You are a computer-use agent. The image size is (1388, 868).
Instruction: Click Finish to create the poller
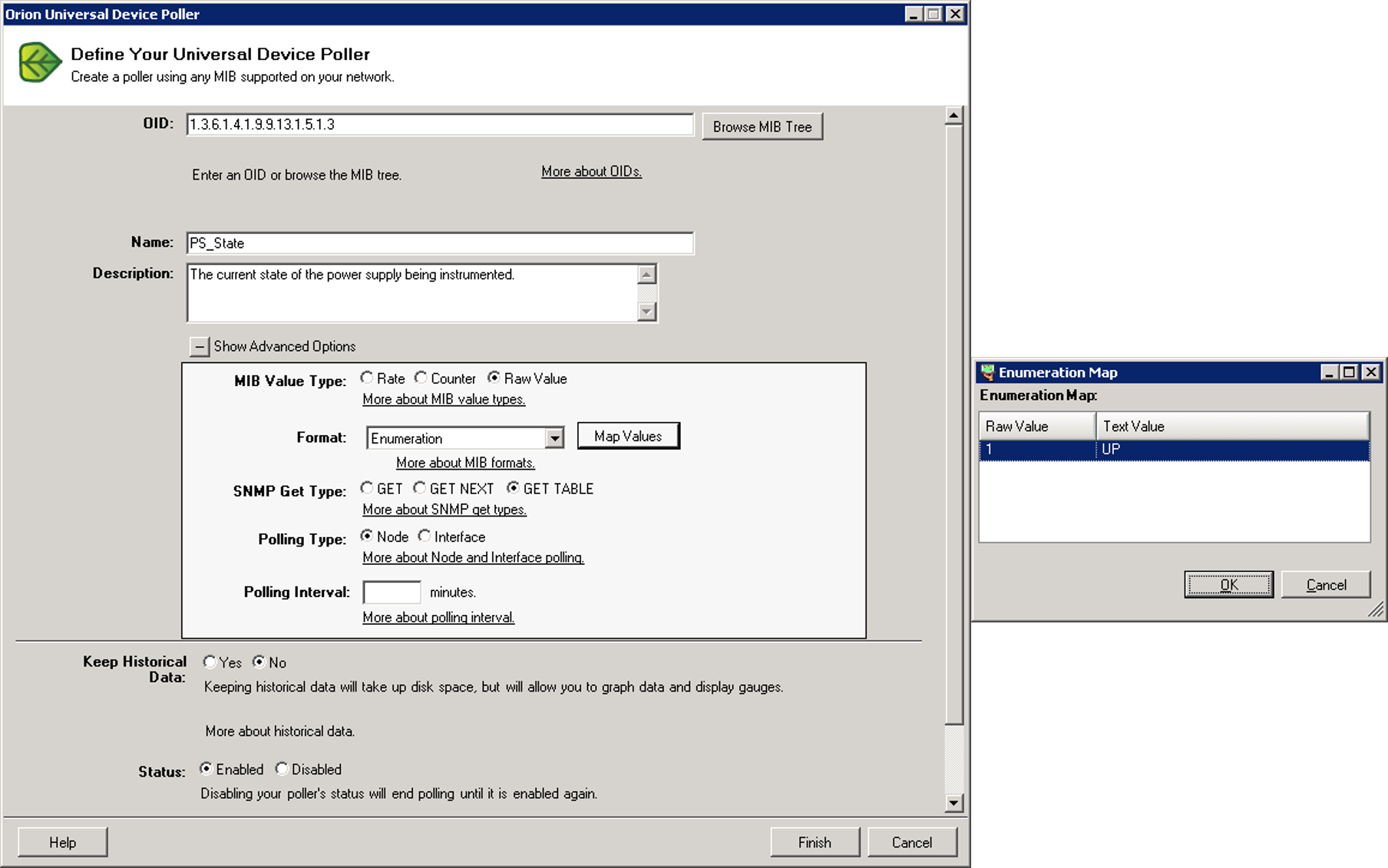click(x=815, y=842)
